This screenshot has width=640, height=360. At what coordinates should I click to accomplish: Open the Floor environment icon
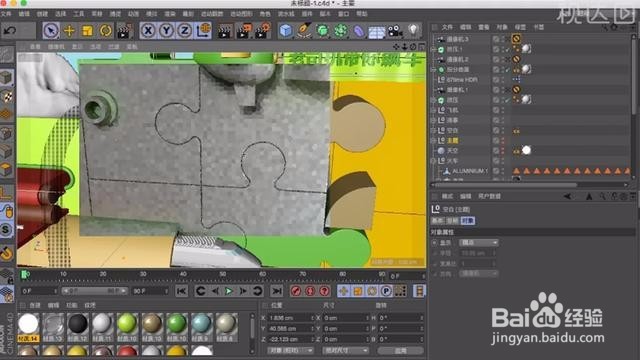click(x=376, y=32)
